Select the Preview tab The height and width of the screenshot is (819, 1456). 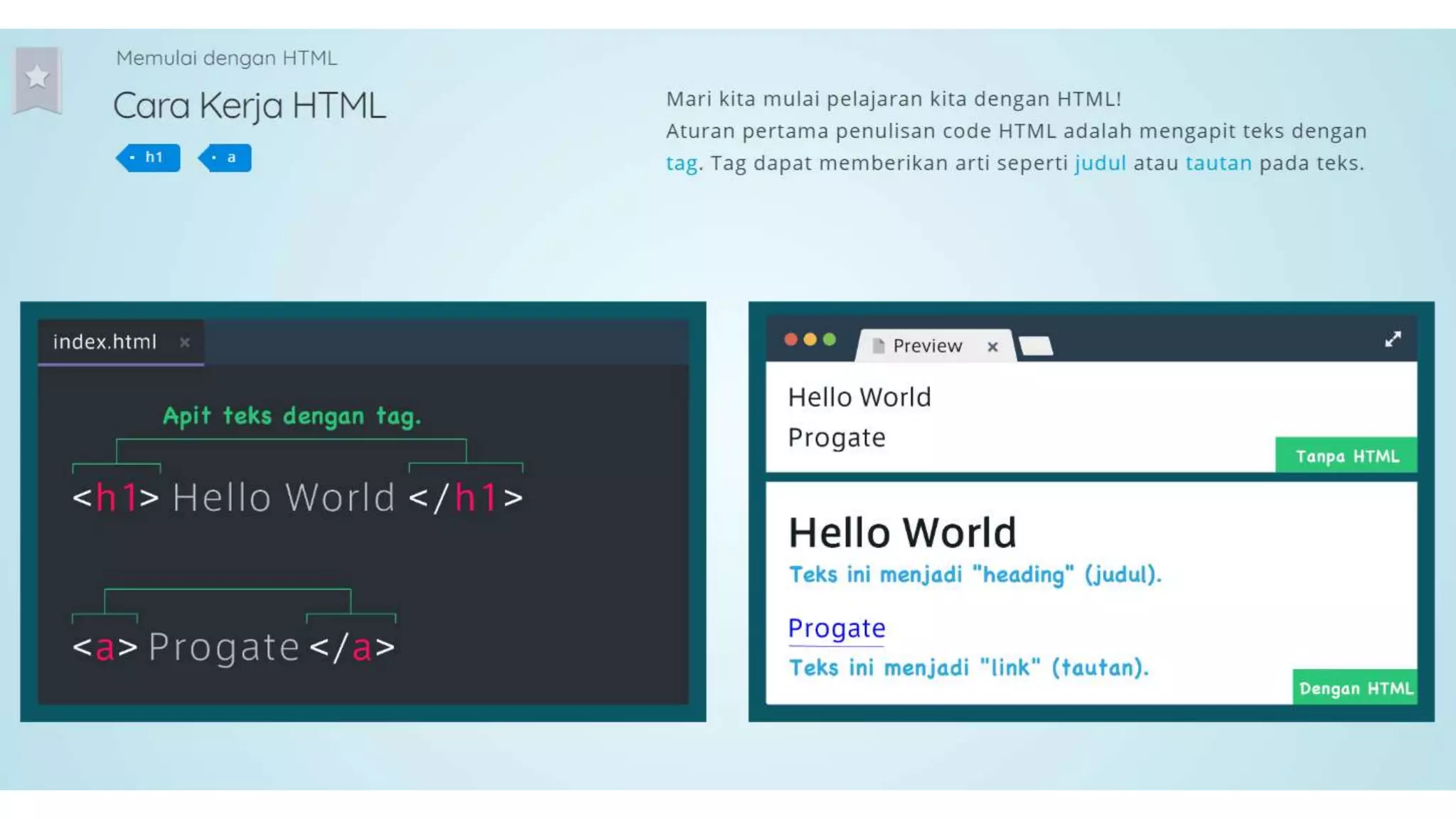(926, 346)
